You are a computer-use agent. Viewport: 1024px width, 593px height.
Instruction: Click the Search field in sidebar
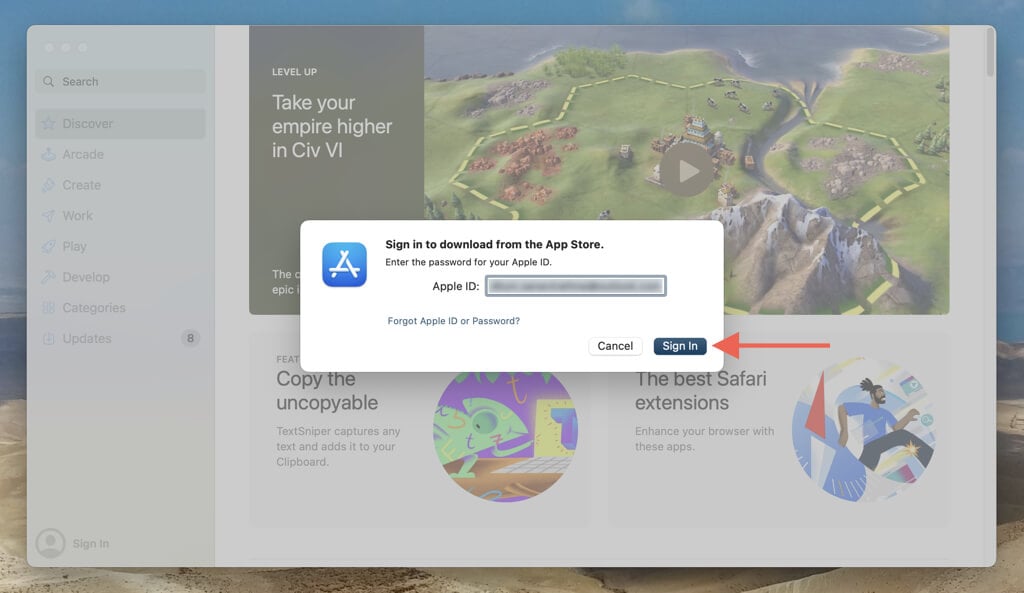[x=120, y=82]
